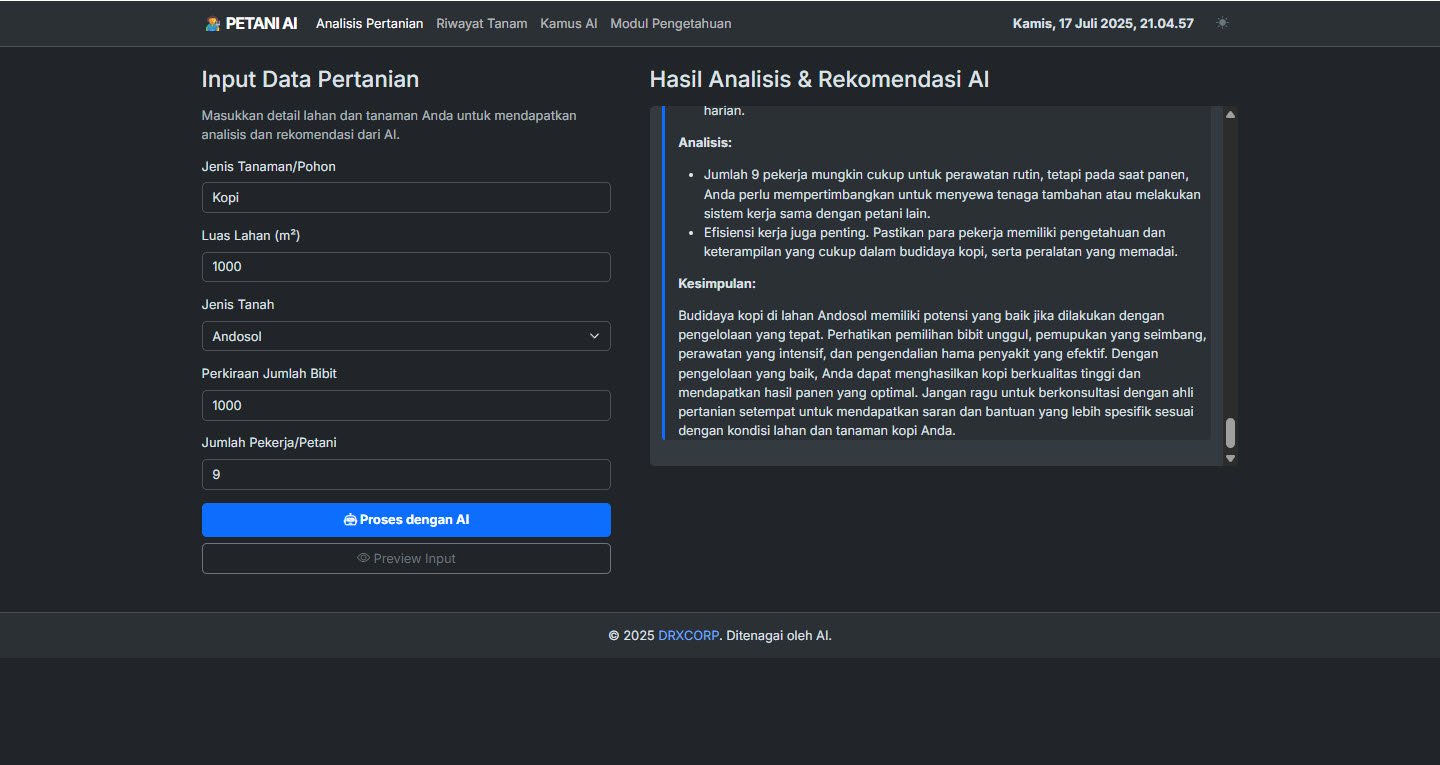This screenshot has height=765, width=1440.
Task: Click the 'Analisis:' heading in results
Action: click(705, 143)
